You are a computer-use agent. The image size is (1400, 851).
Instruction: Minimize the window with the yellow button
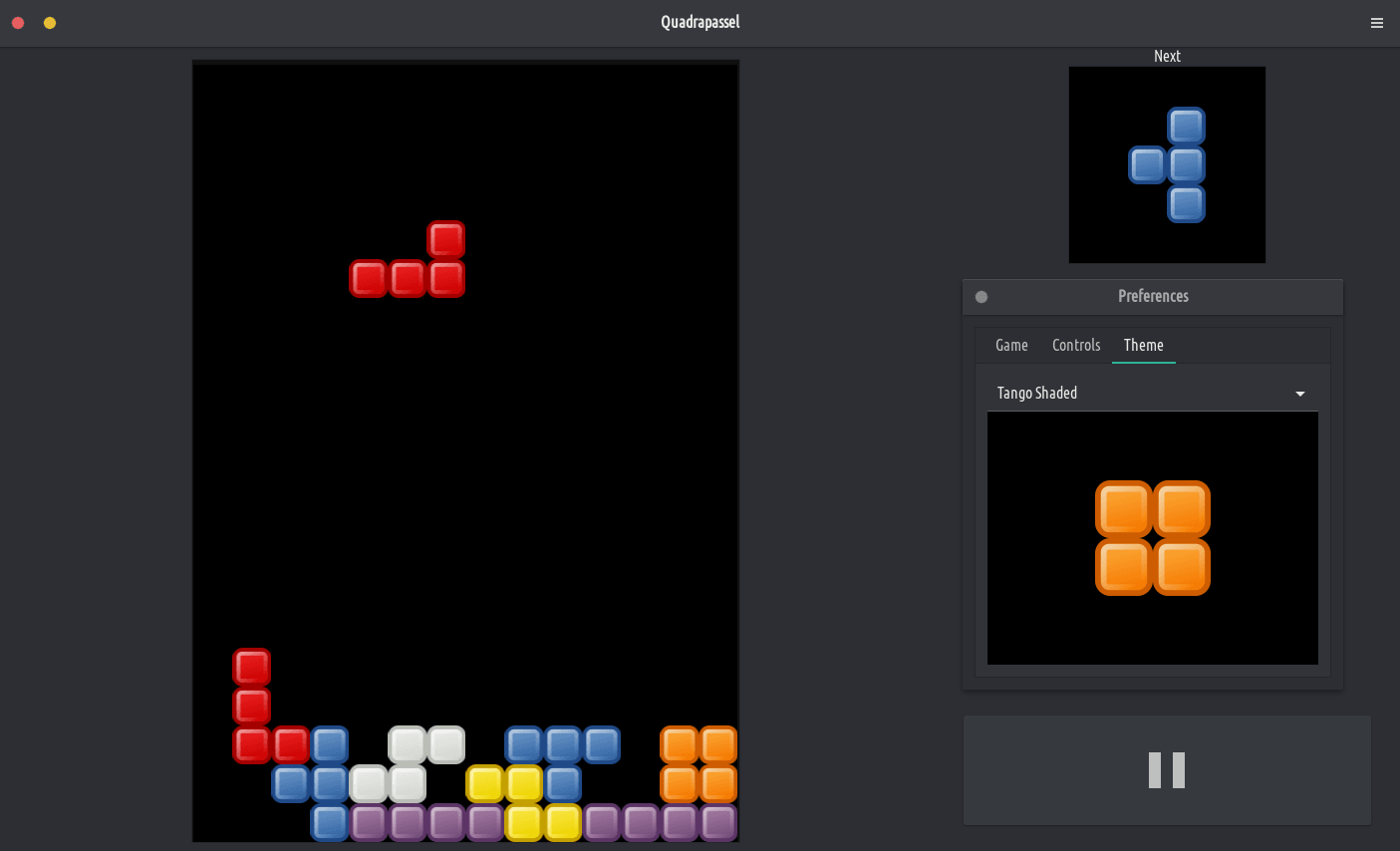50,23
